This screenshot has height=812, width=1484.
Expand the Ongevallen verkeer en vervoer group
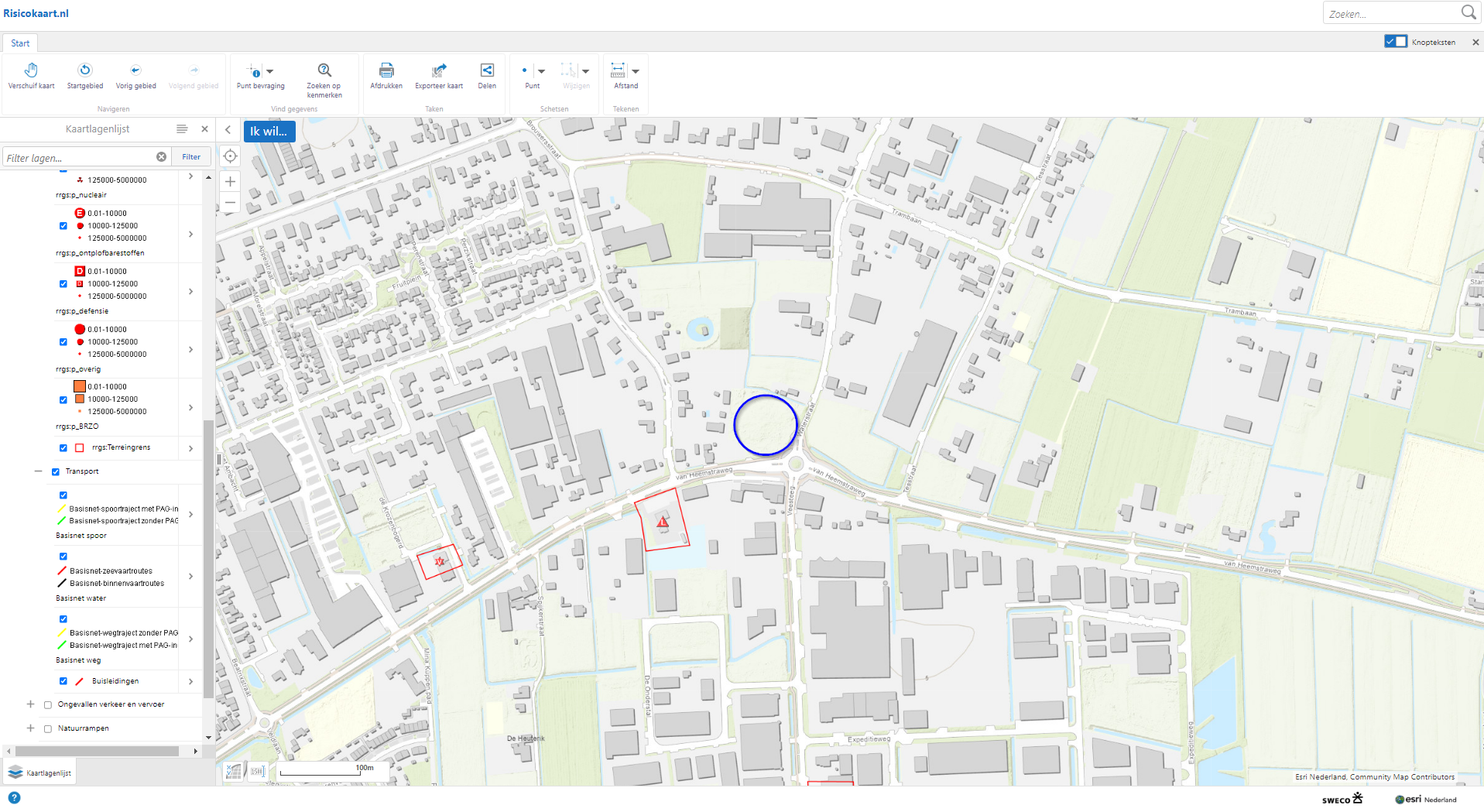click(30, 704)
